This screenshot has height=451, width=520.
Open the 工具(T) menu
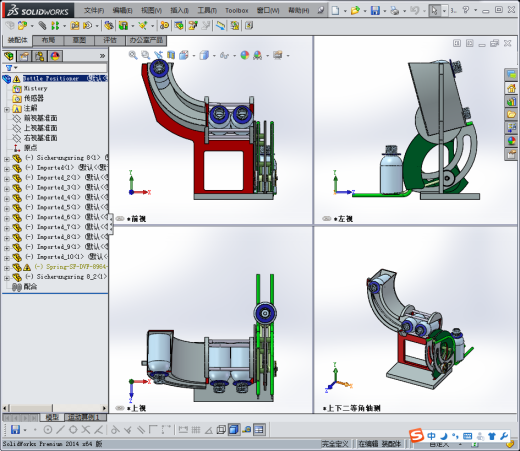[207, 11]
